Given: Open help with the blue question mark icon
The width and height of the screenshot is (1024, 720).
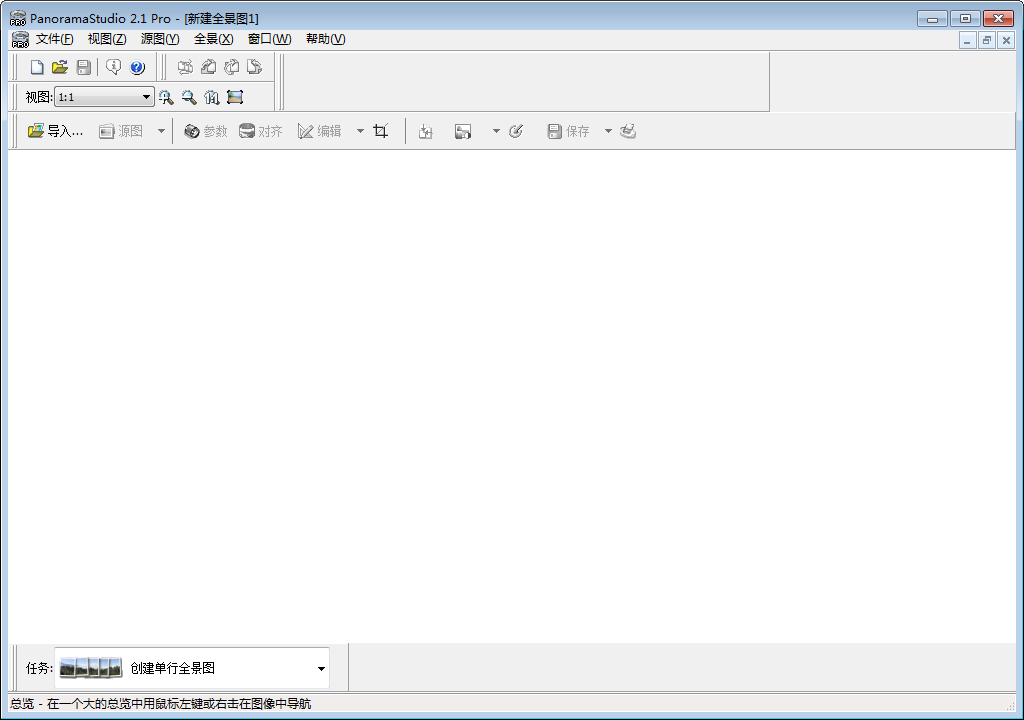Looking at the screenshot, I should pos(137,67).
